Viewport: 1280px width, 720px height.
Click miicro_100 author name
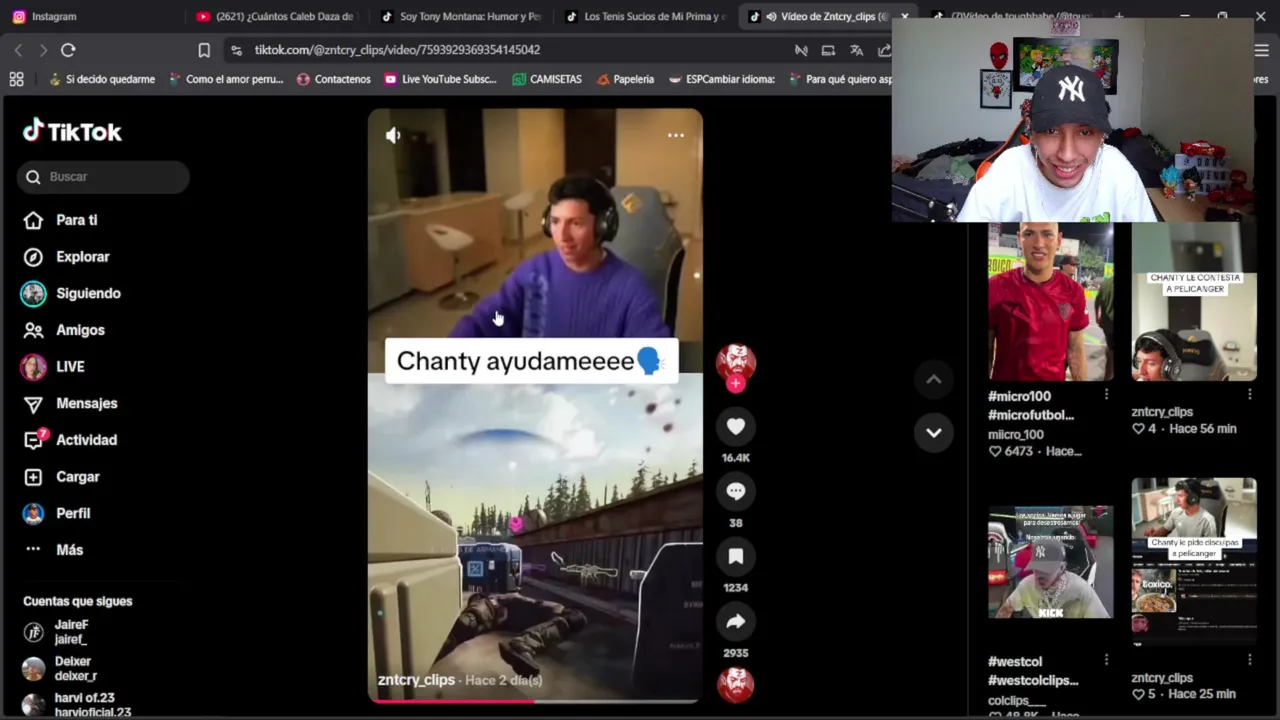tap(1016, 434)
